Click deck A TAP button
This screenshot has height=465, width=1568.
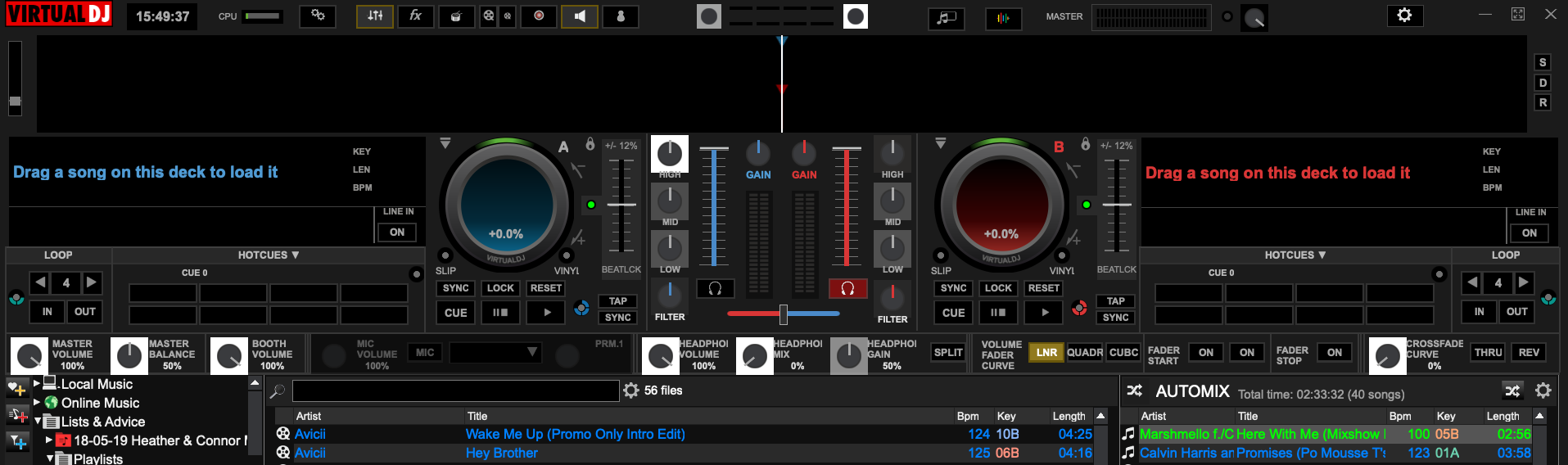point(618,301)
